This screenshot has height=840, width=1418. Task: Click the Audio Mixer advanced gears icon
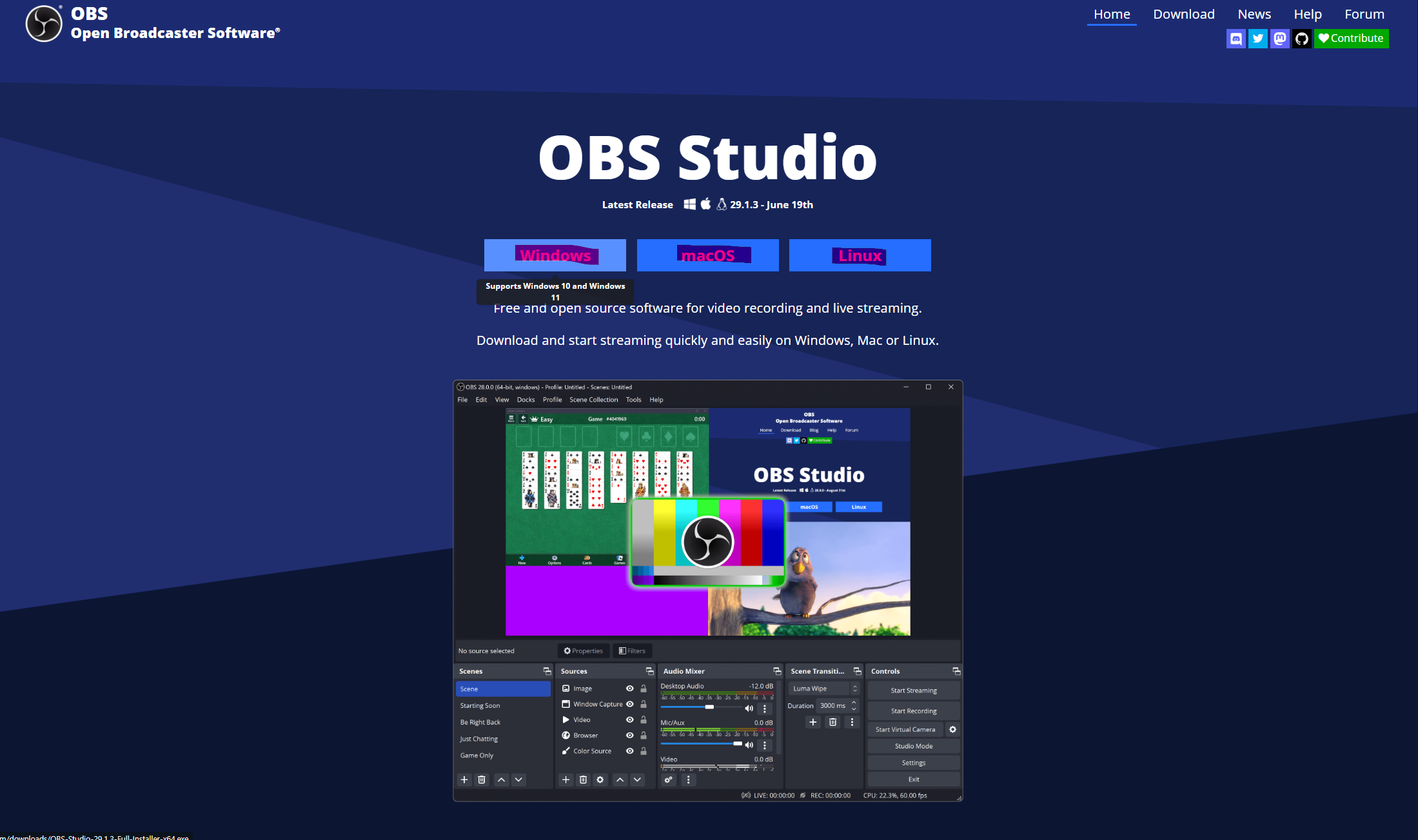(x=669, y=779)
